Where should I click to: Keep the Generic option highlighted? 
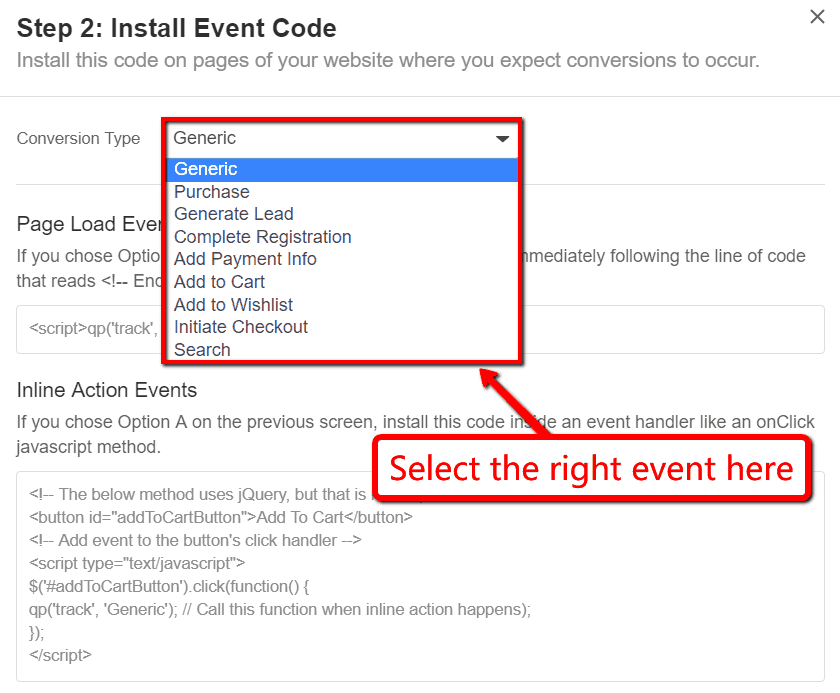point(204,168)
